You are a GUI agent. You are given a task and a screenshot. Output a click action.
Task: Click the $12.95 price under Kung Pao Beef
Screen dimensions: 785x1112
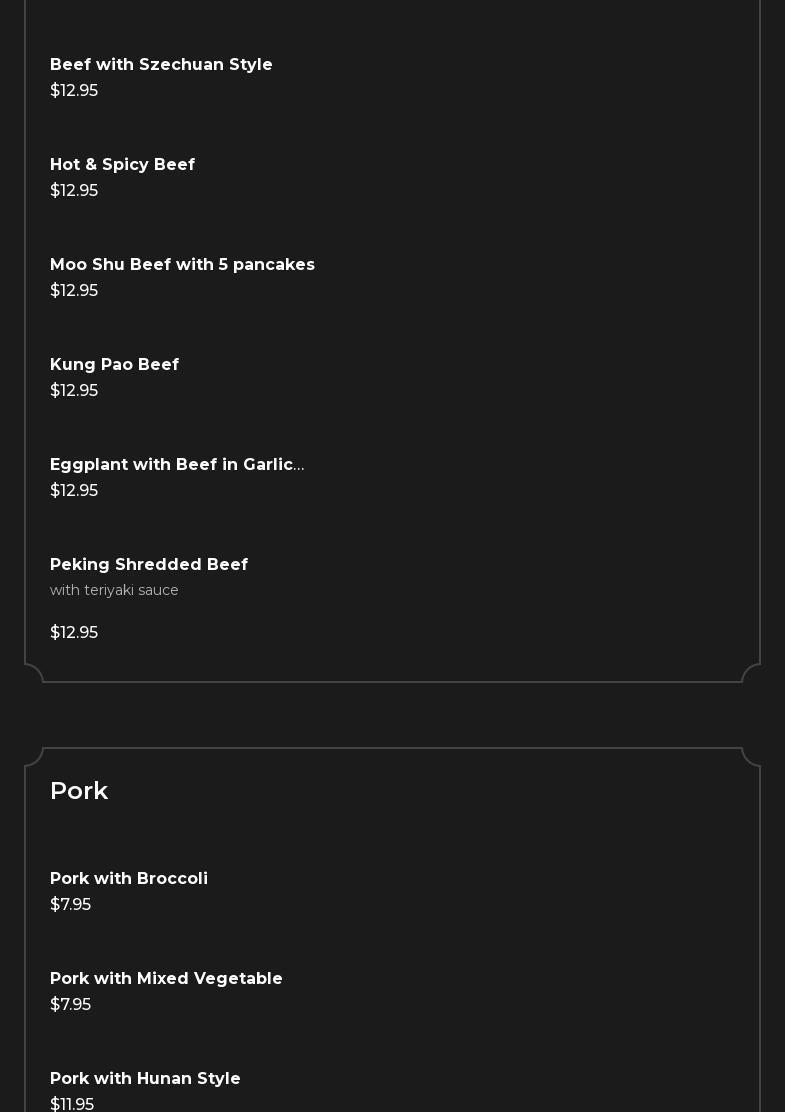(74, 390)
